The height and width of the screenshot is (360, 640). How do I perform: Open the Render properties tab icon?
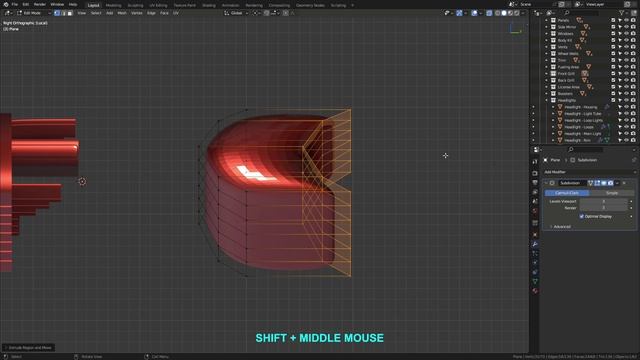point(535,173)
